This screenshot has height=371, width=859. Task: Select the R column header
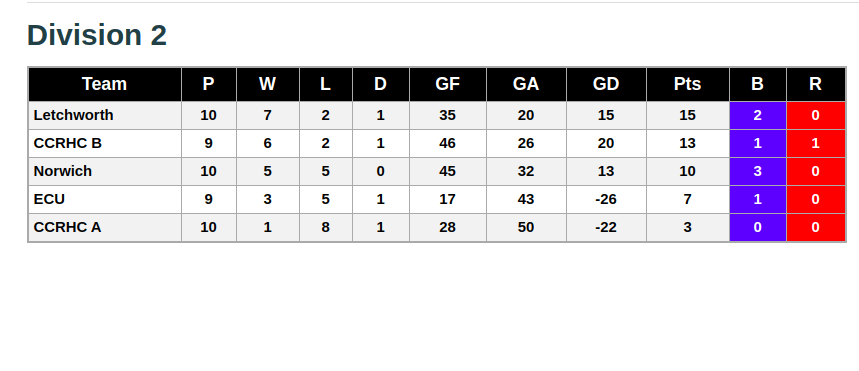click(816, 84)
